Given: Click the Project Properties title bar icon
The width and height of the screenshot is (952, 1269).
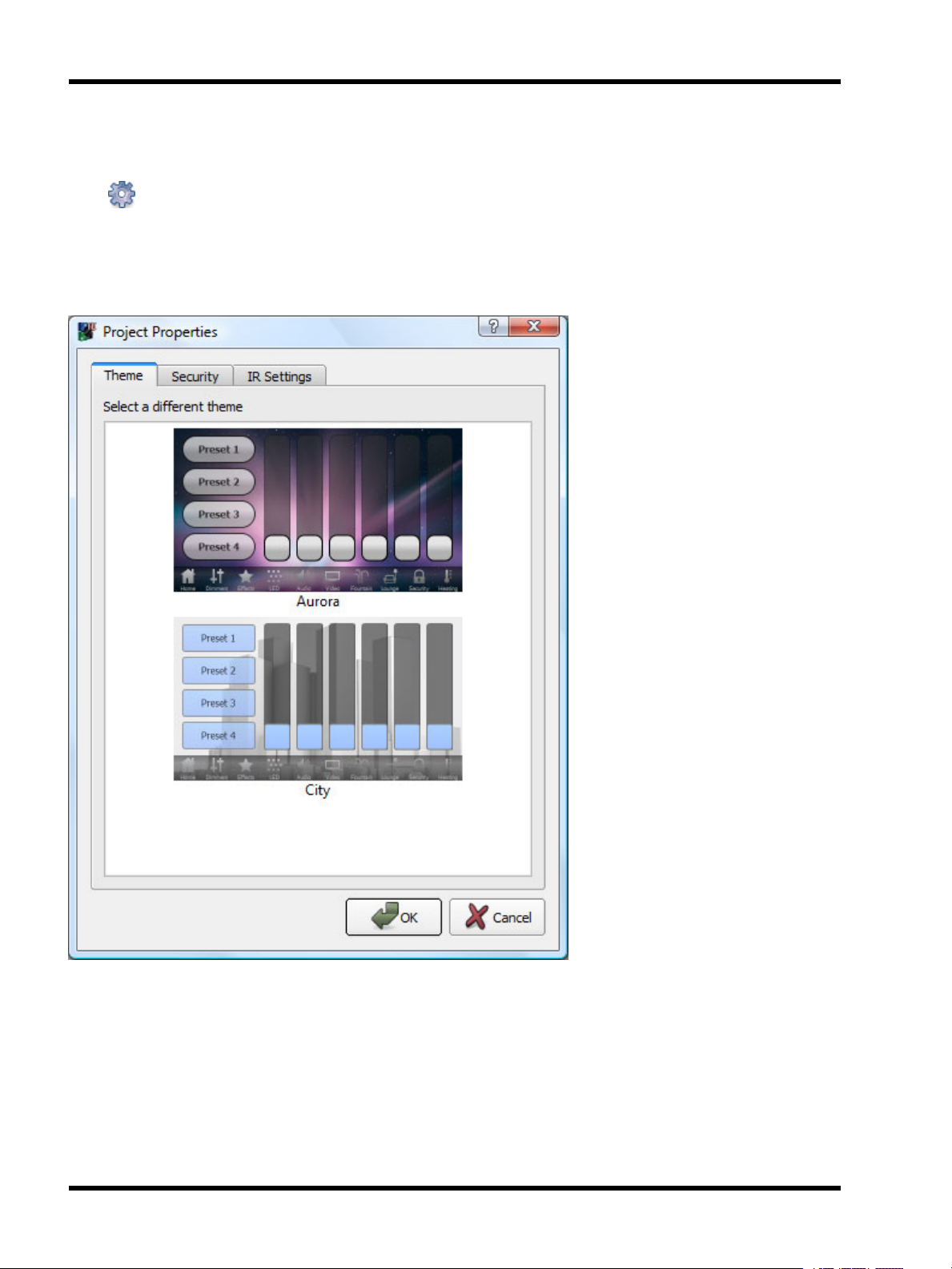Looking at the screenshot, I should [86, 331].
